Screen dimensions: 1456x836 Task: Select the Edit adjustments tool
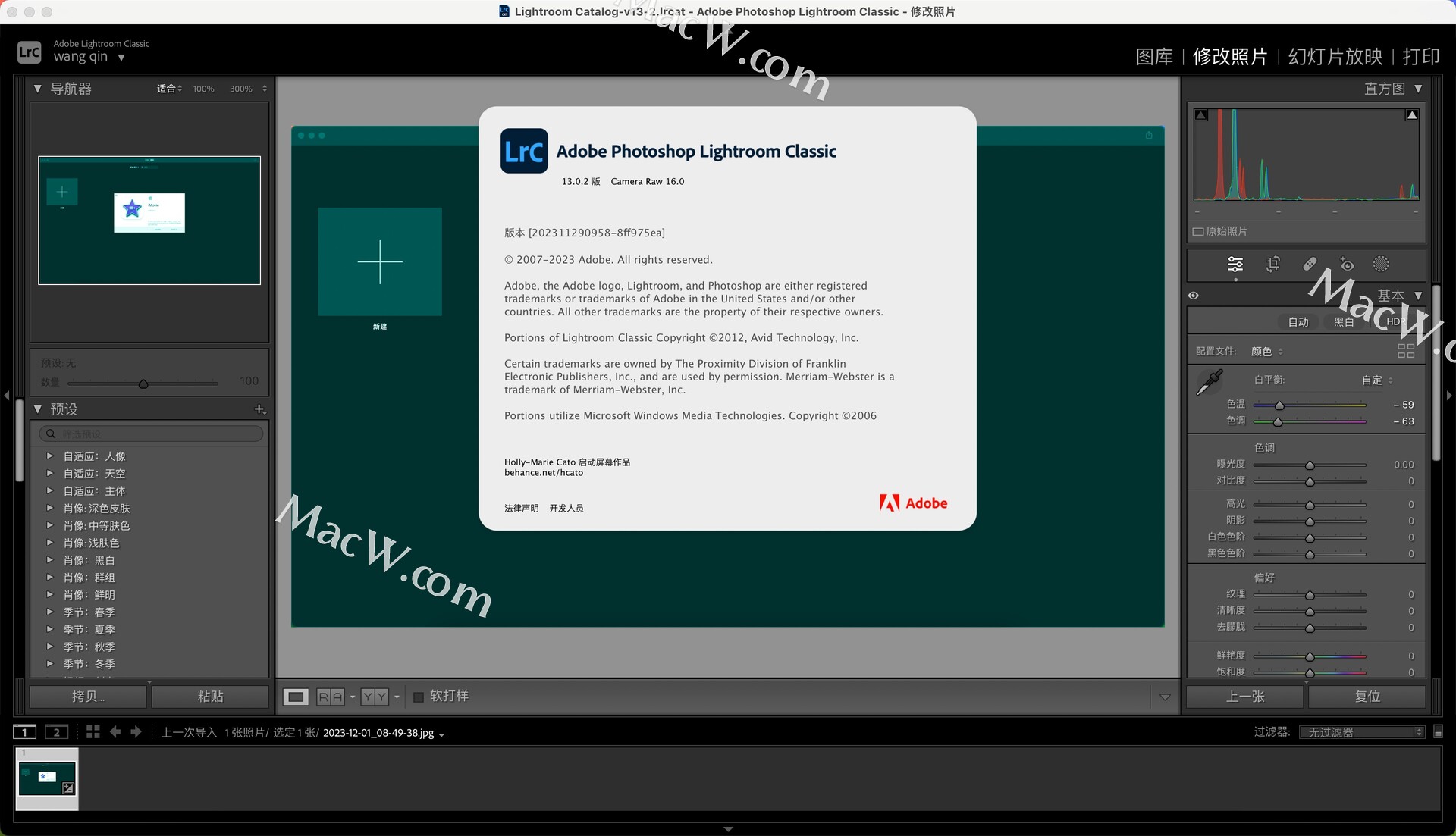click(x=1235, y=265)
